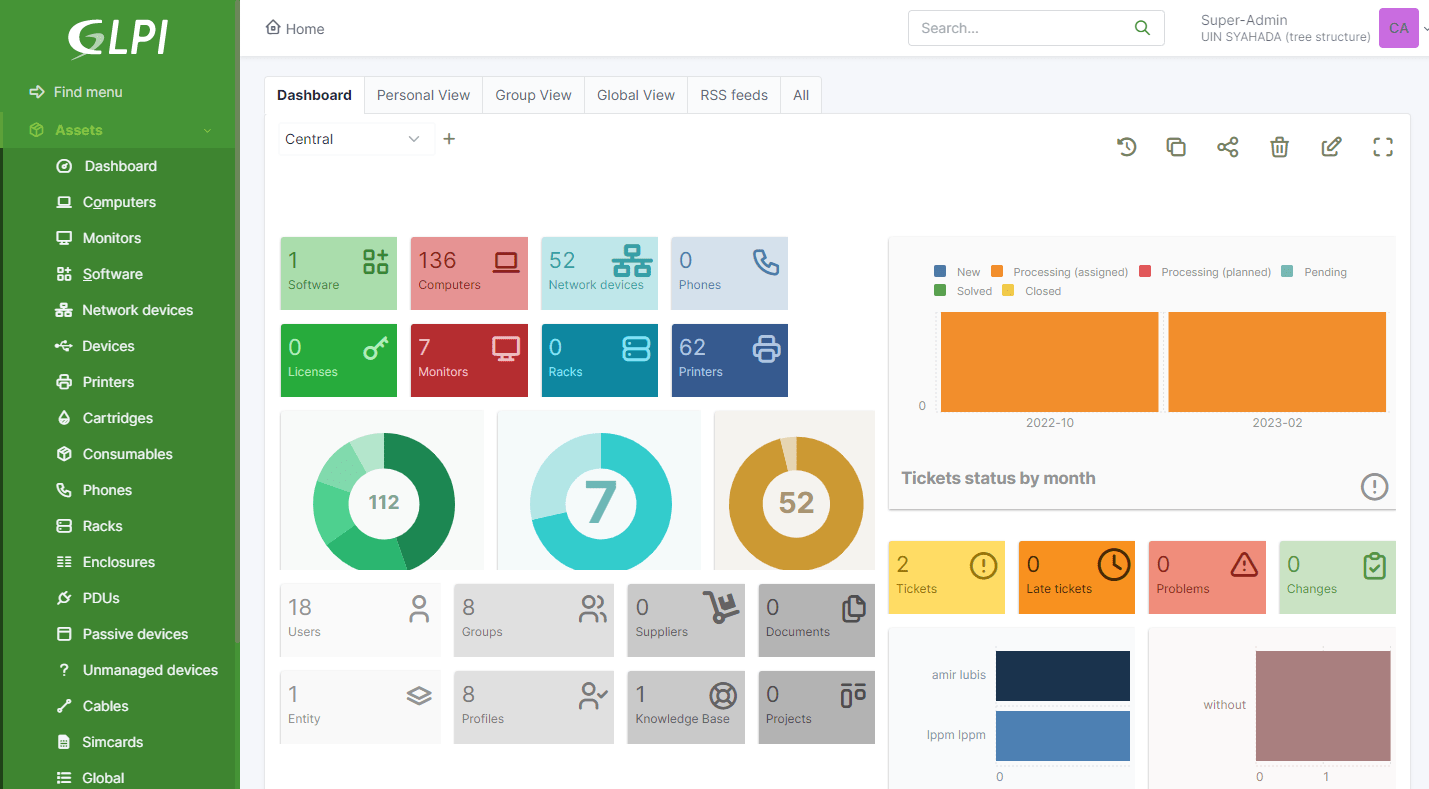The image size is (1429, 789).
Task: Open the RSS feeds tab
Action: [x=733, y=95]
